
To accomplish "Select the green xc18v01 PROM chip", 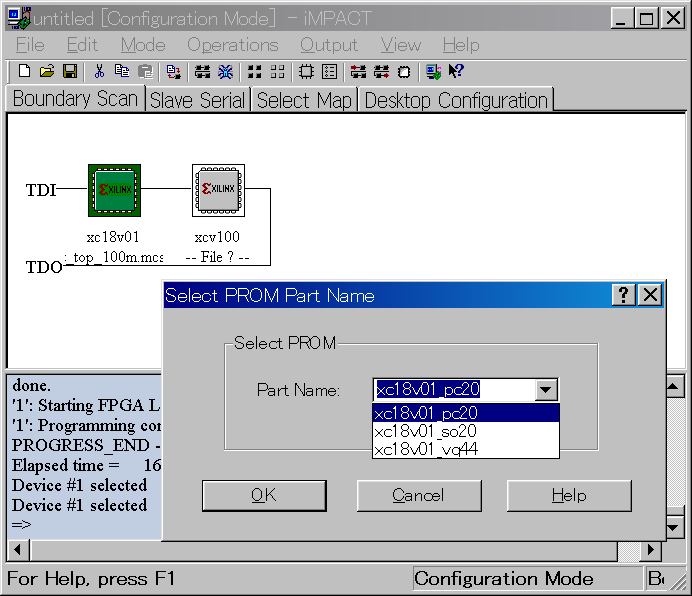I will (114, 190).
